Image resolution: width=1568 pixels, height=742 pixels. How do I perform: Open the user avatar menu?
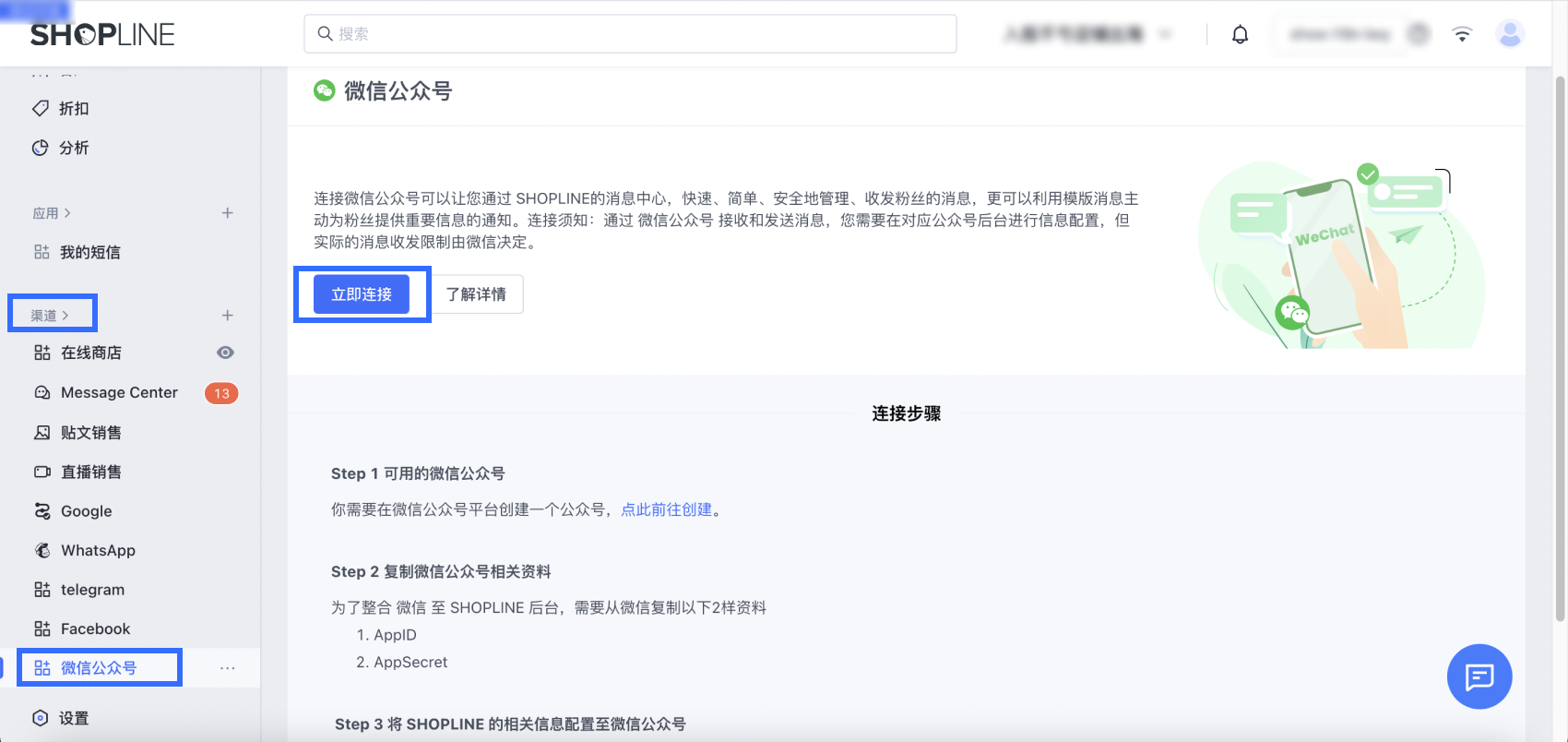point(1510,34)
